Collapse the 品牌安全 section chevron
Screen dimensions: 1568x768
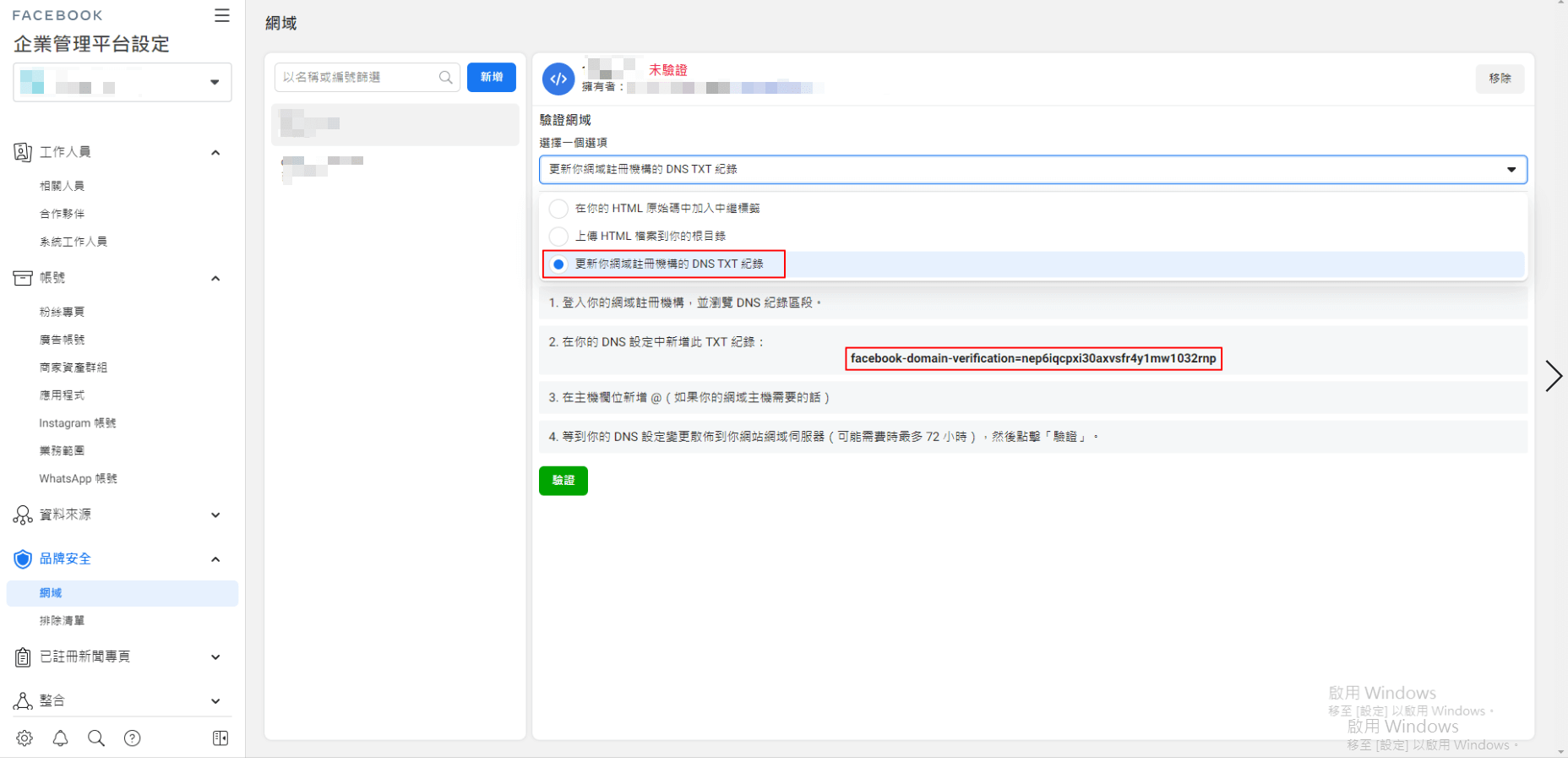click(215, 559)
